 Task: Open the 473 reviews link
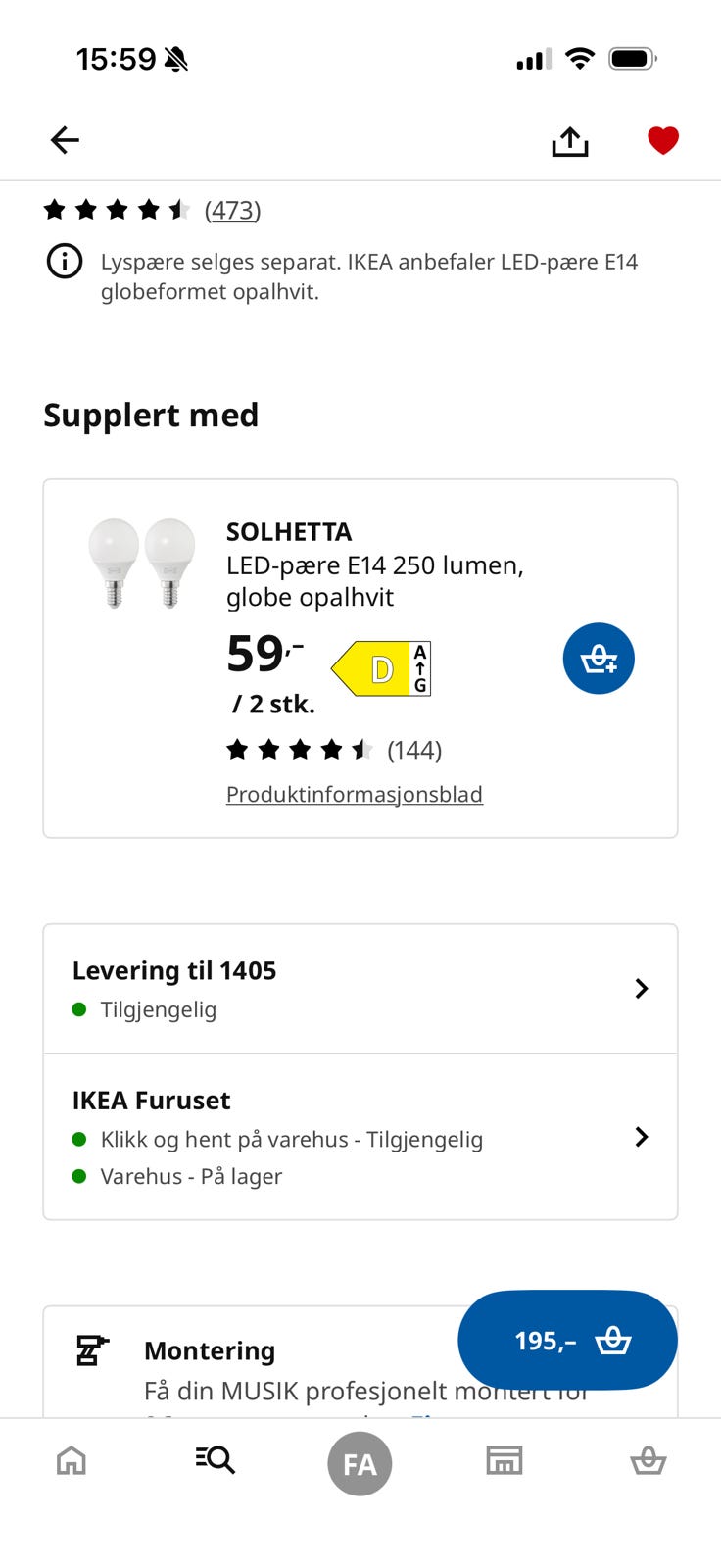(x=232, y=210)
